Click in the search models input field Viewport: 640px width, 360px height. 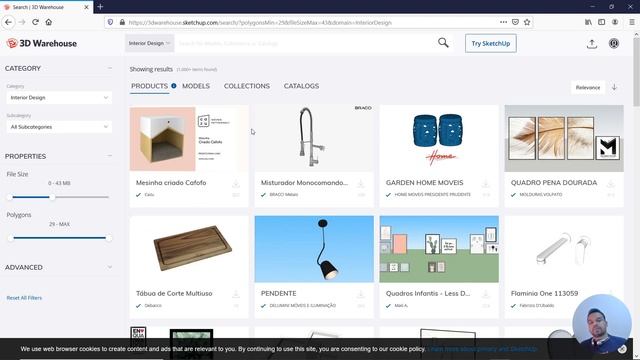[x=304, y=43]
